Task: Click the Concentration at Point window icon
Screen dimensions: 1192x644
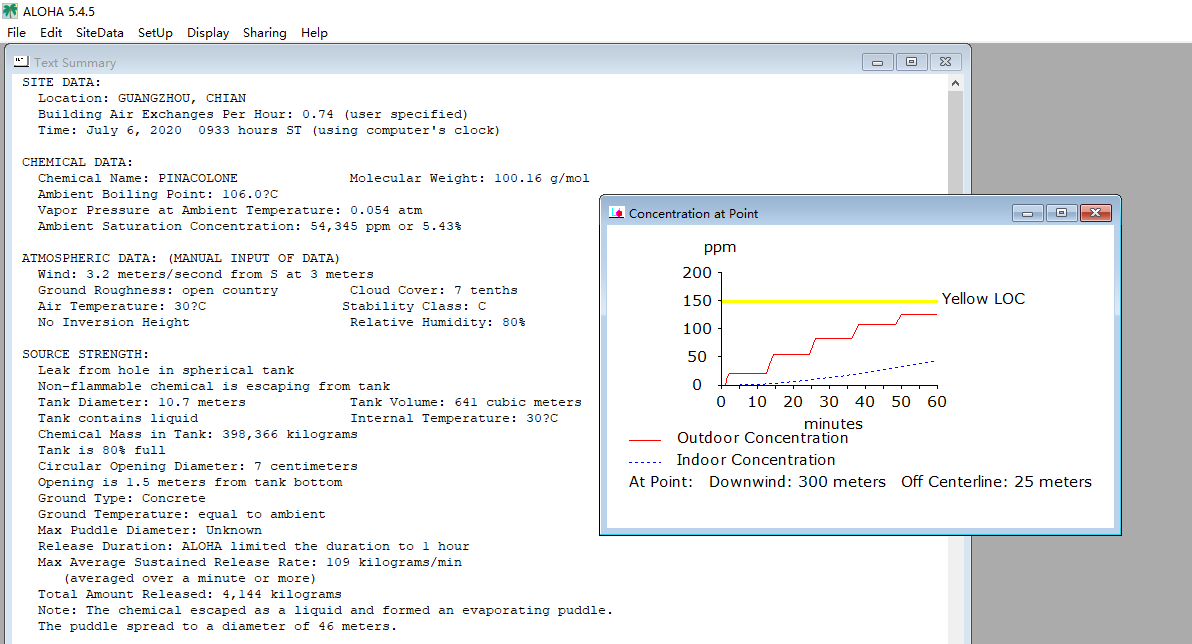Action: click(x=617, y=213)
